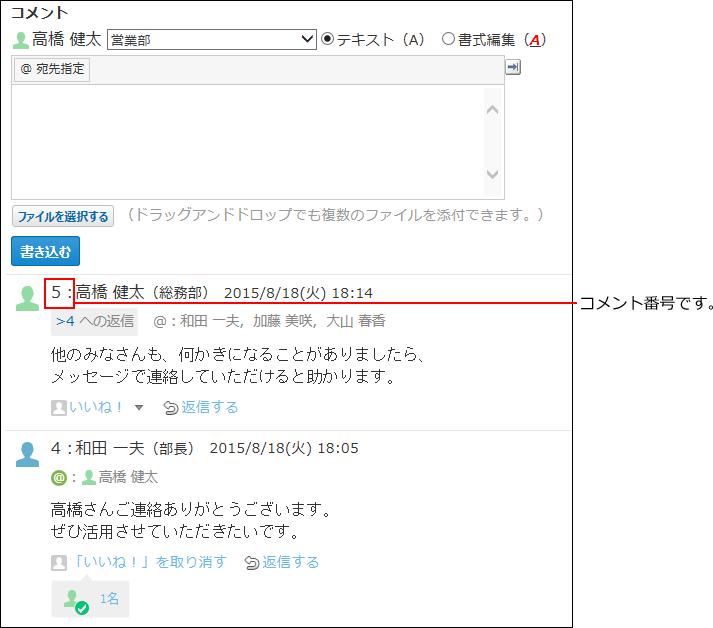This screenshot has width=713, height=628.
Task: Click the 書き込む submit button
Action: [x=45, y=251]
